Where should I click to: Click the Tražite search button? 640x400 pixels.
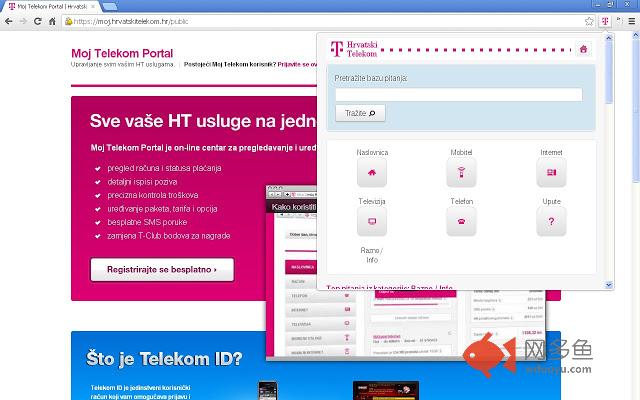click(x=360, y=113)
